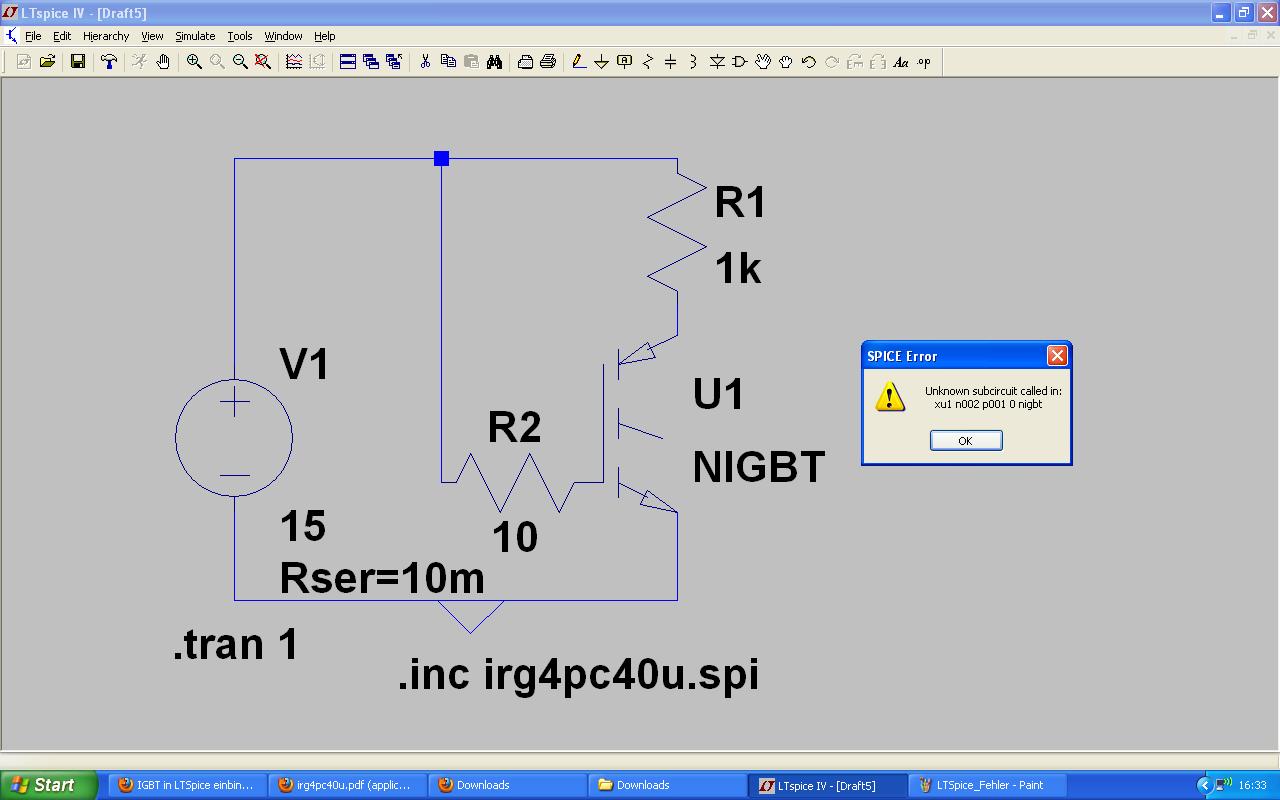The width and height of the screenshot is (1280, 800).
Task: Select the Capacitor placement tool
Action: (671, 61)
